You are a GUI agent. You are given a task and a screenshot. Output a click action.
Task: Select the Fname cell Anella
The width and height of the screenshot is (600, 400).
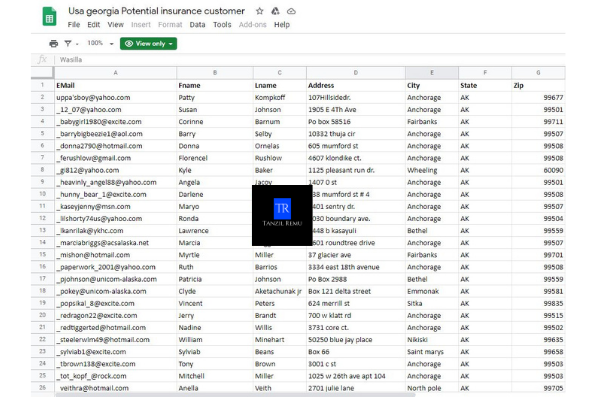(215, 387)
